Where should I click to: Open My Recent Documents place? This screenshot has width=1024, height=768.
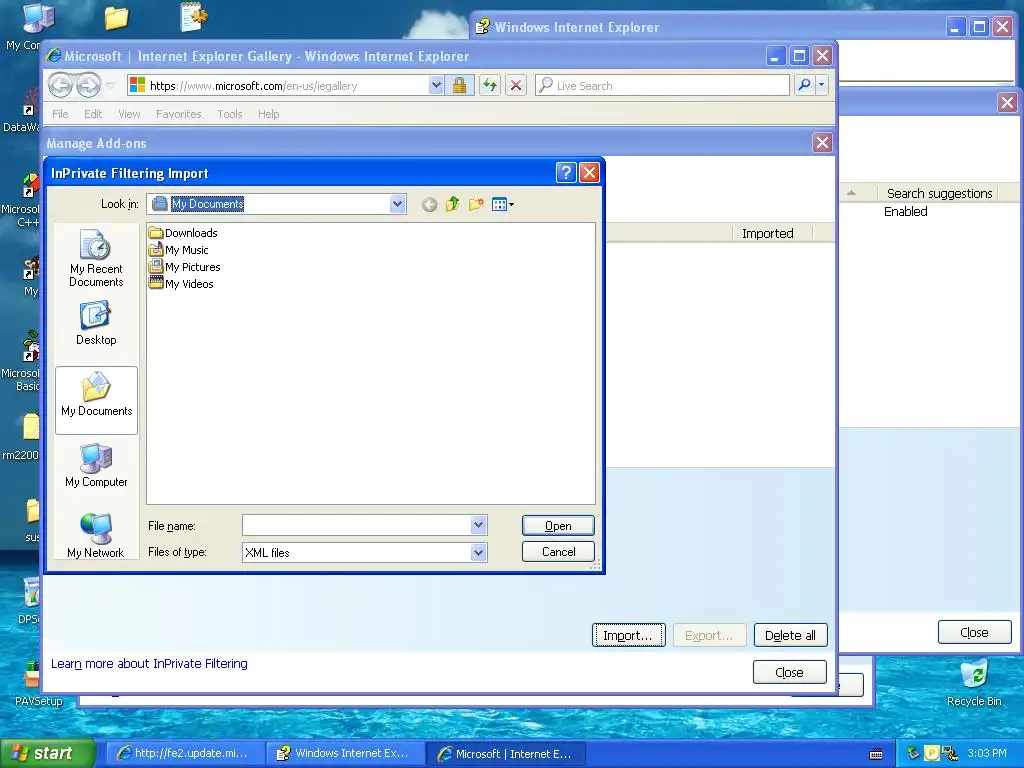[96, 259]
